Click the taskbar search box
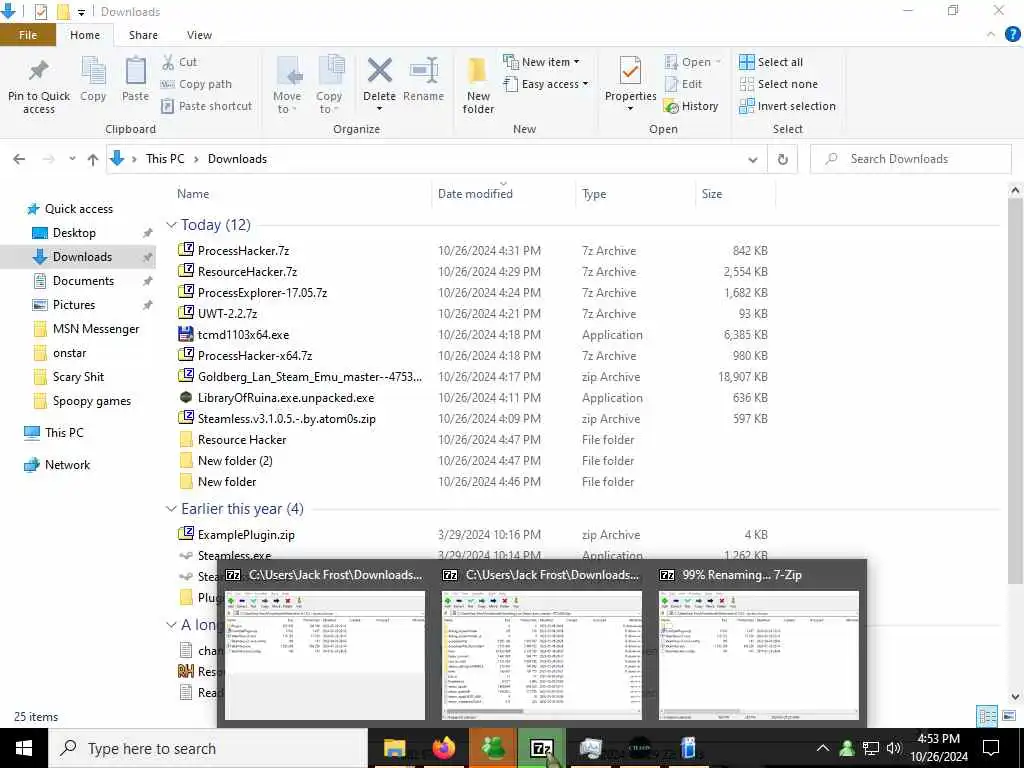The height and width of the screenshot is (768, 1024). coord(208,748)
